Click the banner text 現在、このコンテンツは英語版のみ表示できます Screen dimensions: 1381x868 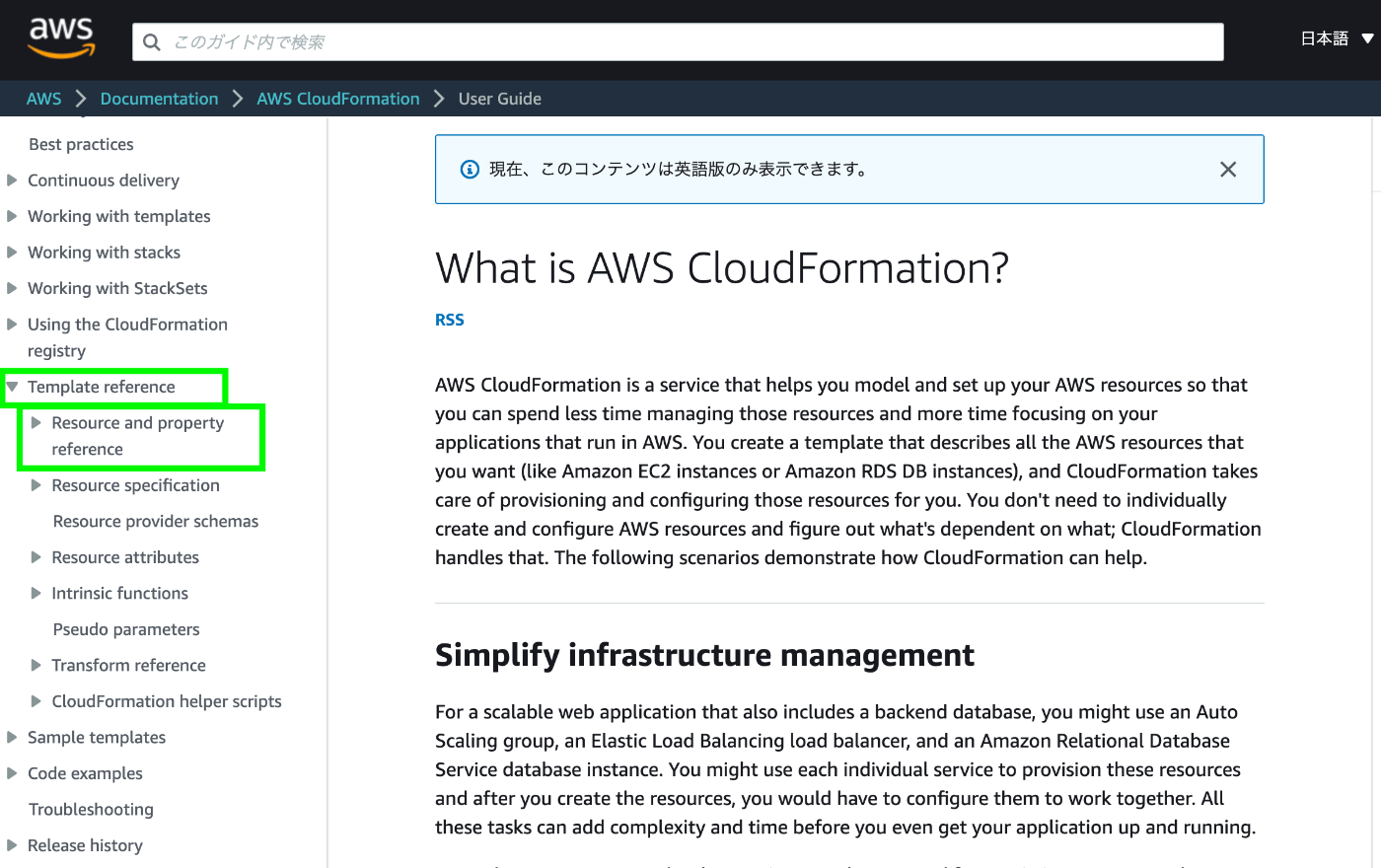coord(679,169)
